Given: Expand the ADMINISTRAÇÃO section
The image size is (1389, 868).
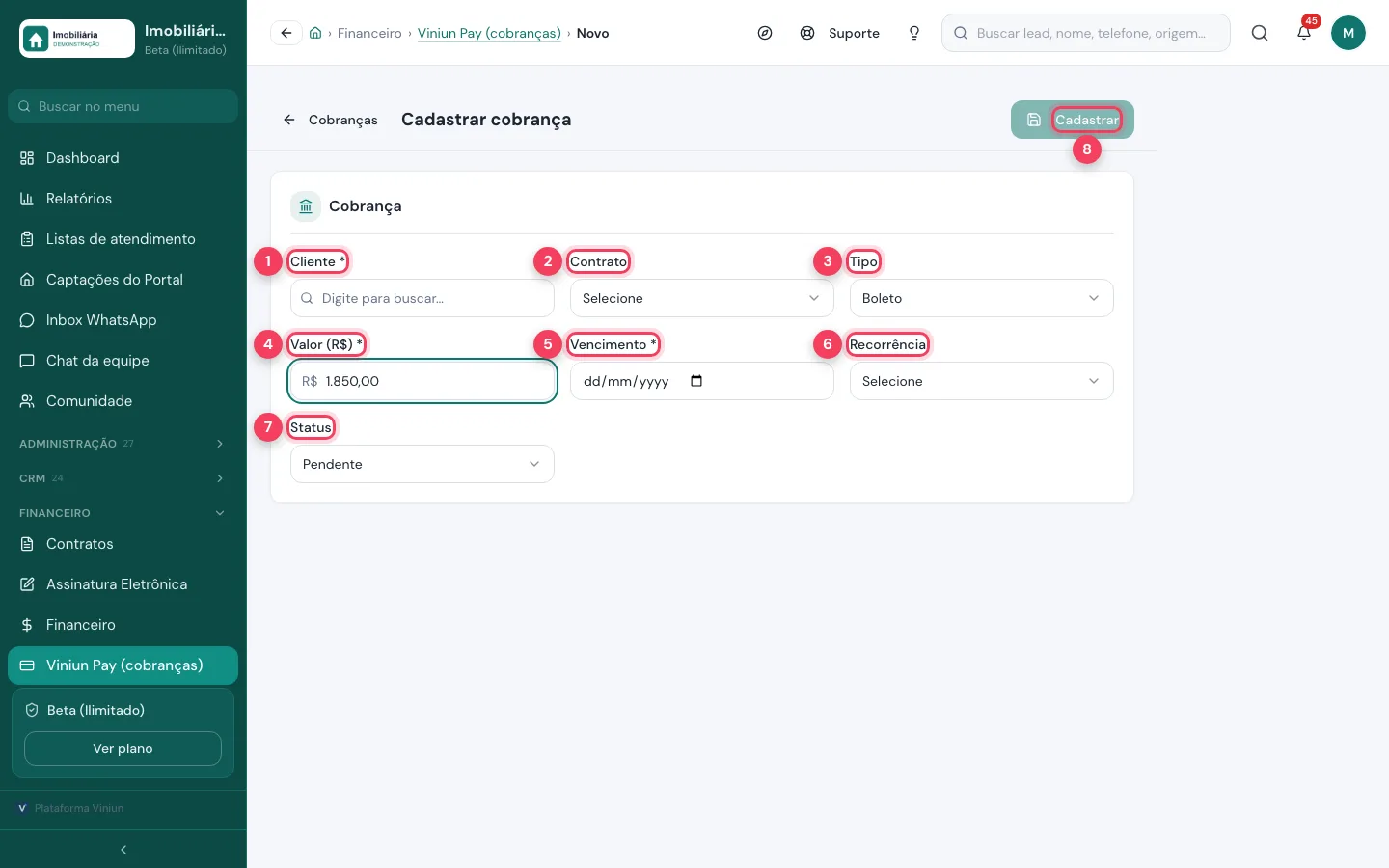Looking at the screenshot, I should coord(123,444).
